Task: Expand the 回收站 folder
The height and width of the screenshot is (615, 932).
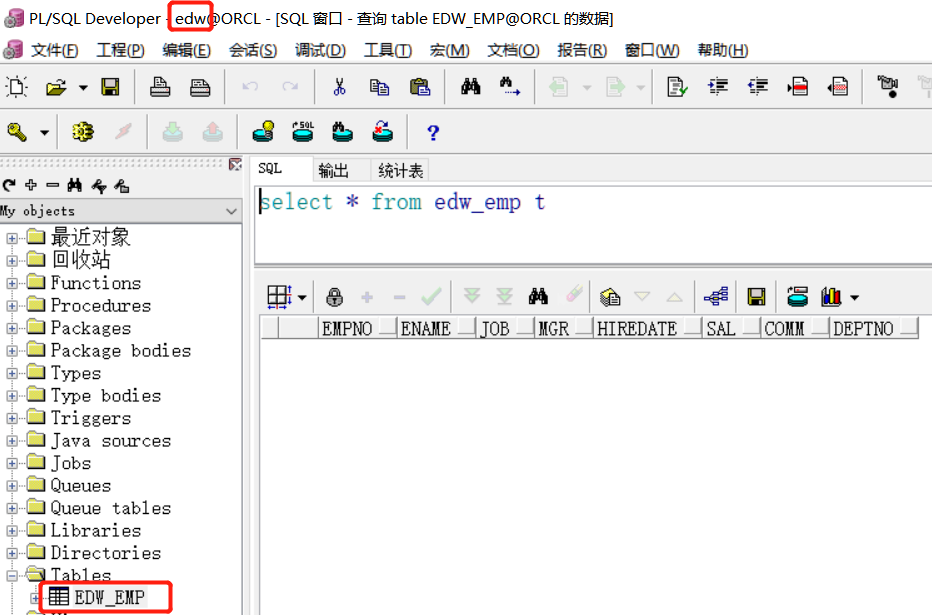Action: [x=12, y=261]
